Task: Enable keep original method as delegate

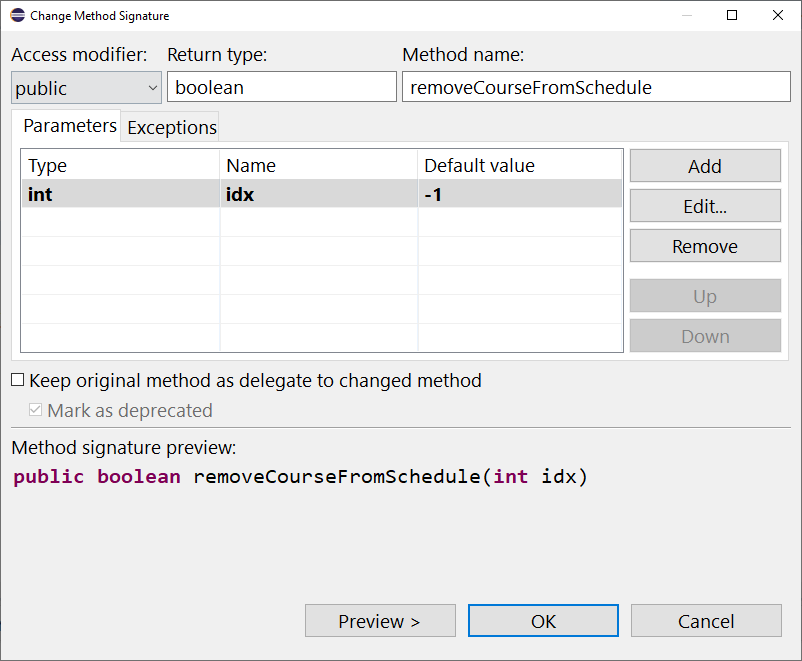Action: pyautogui.click(x=16, y=381)
